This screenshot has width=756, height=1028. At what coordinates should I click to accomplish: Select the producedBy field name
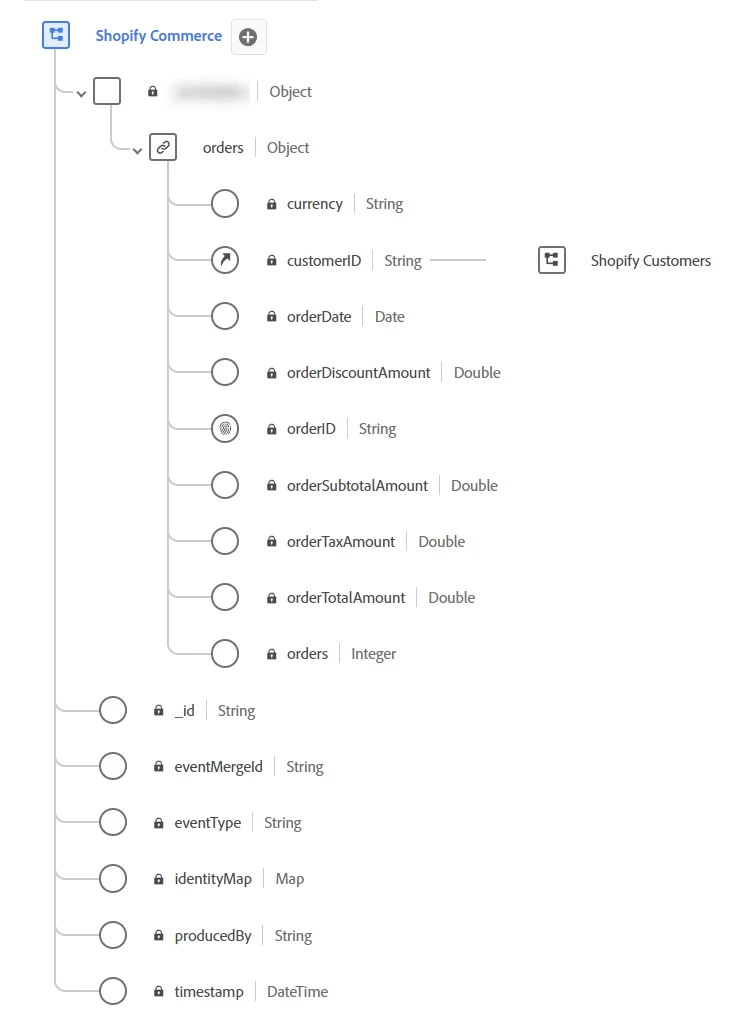point(213,936)
